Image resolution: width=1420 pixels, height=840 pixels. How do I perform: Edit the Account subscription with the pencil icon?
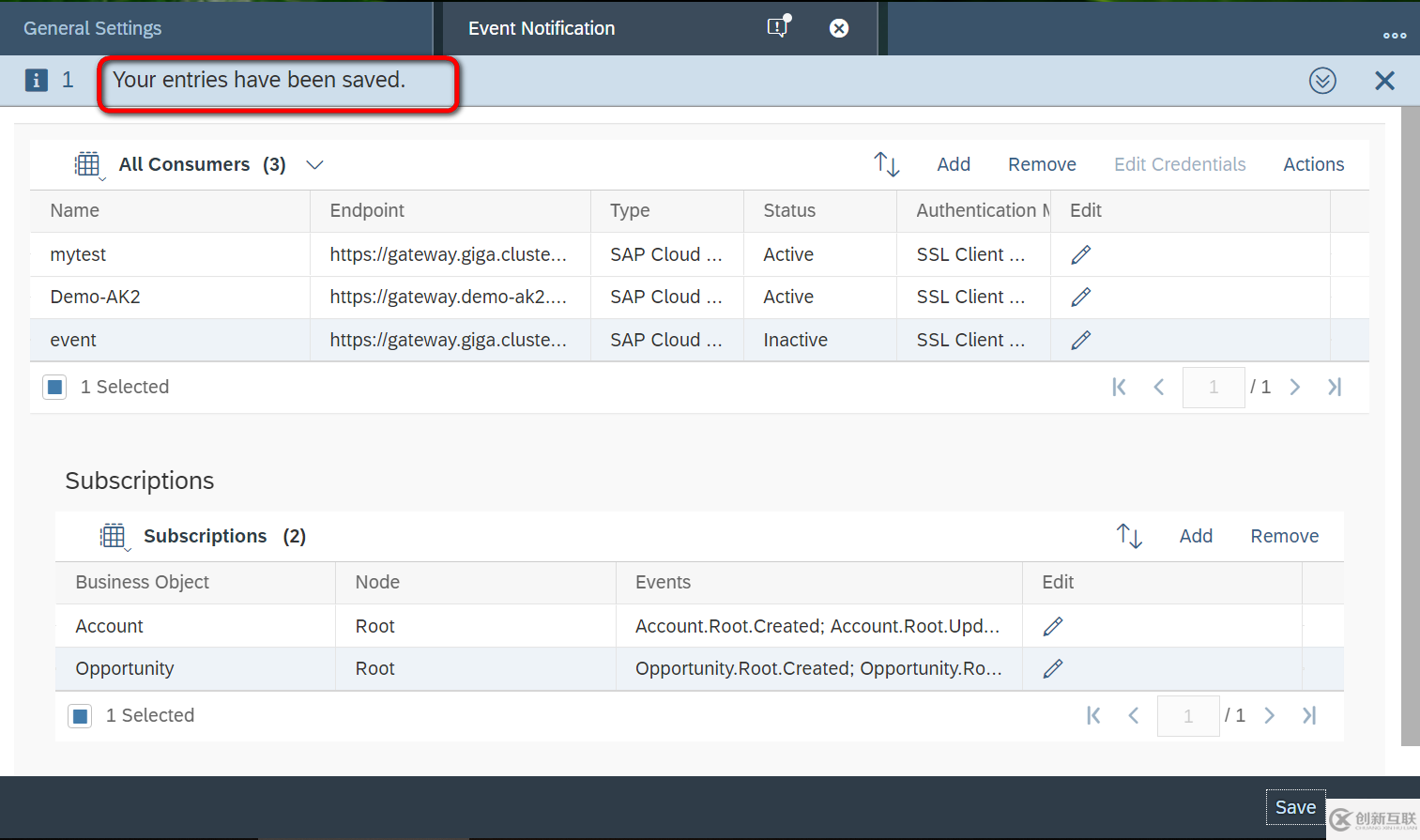pyautogui.click(x=1052, y=625)
